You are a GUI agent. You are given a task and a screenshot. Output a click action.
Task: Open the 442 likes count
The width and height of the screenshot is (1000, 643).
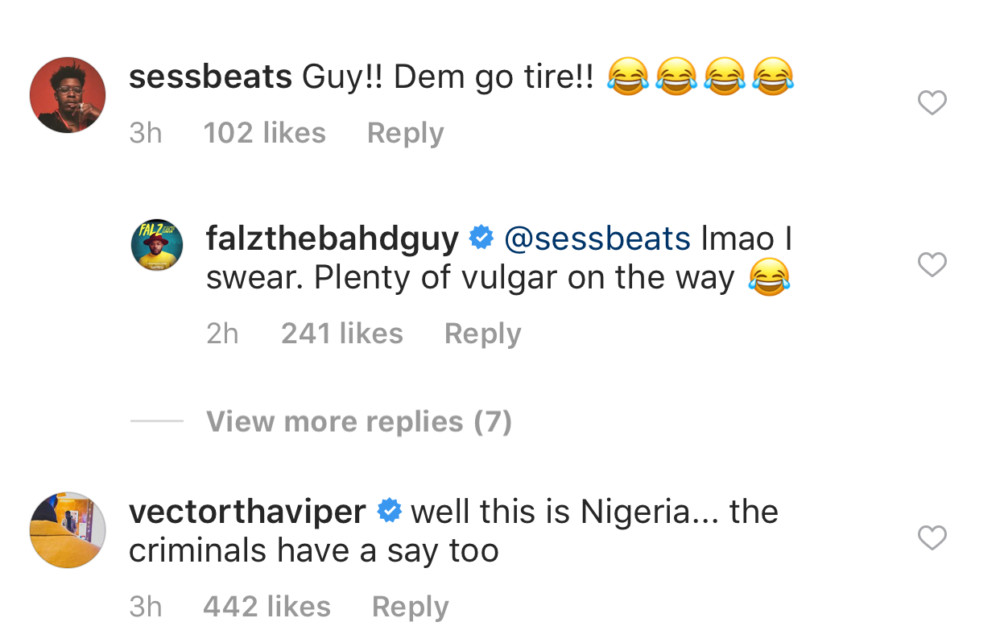pos(266,606)
